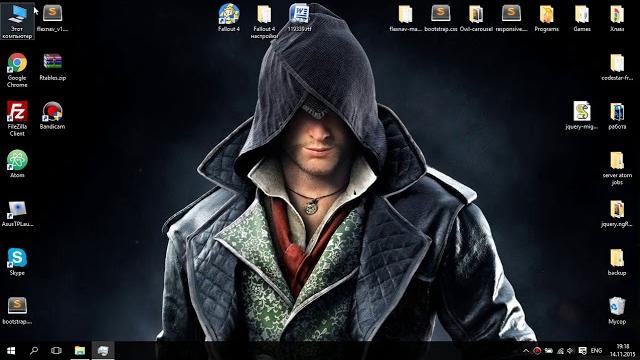Select the Bandicam desktop shortcut
This screenshot has height=360, width=640.
pyautogui.click(x=52, y=115)
